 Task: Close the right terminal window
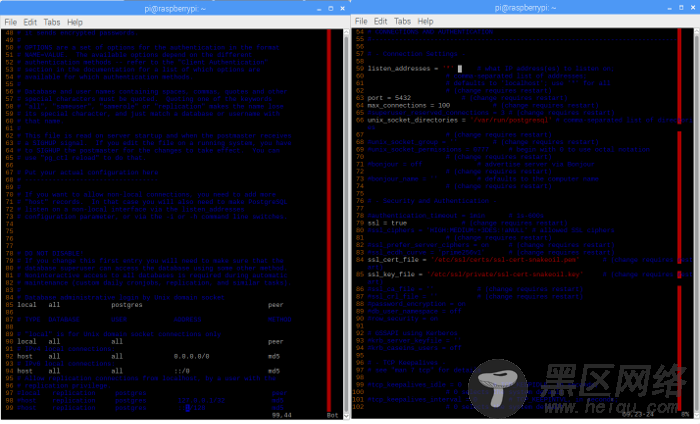coord(693,8)
